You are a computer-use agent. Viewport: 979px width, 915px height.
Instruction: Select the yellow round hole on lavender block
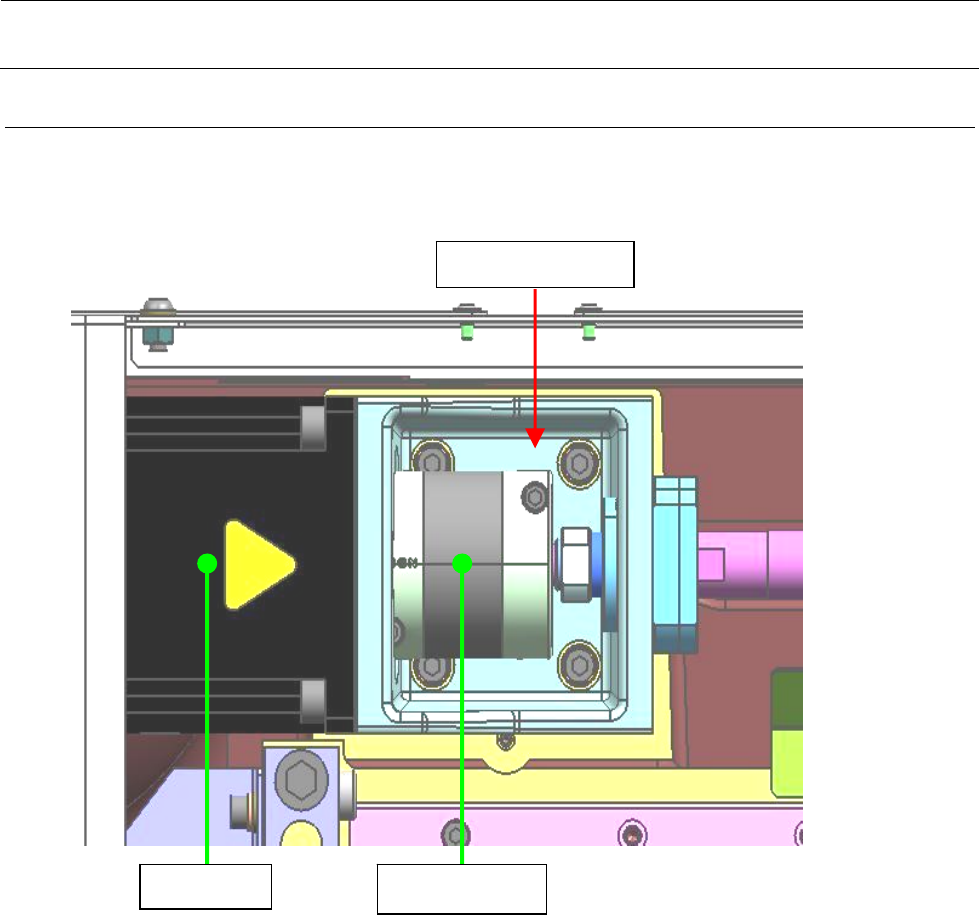pyautogui.click(x=302, y=834)
